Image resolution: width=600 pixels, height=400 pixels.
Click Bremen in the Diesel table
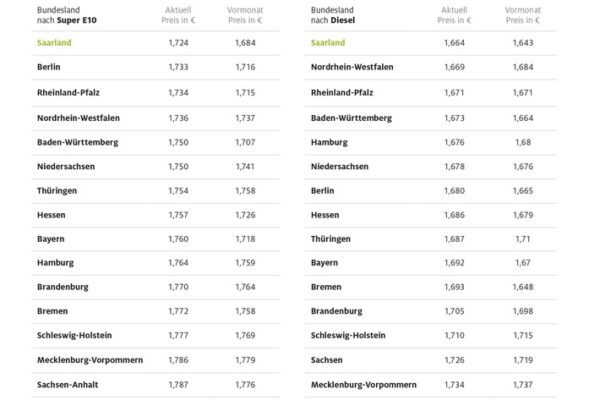click(x=327, y=287)
